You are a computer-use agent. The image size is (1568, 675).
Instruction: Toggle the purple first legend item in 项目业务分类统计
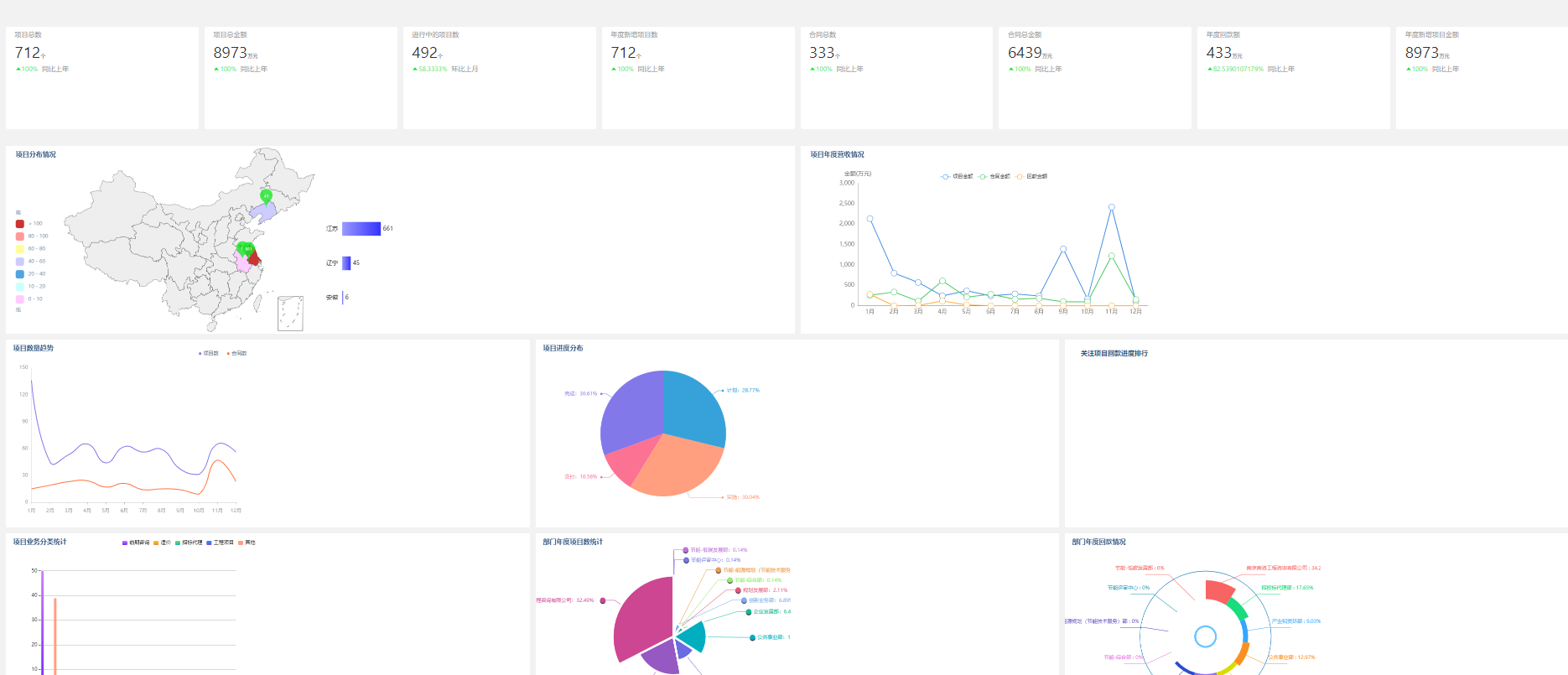pos(136,543)
